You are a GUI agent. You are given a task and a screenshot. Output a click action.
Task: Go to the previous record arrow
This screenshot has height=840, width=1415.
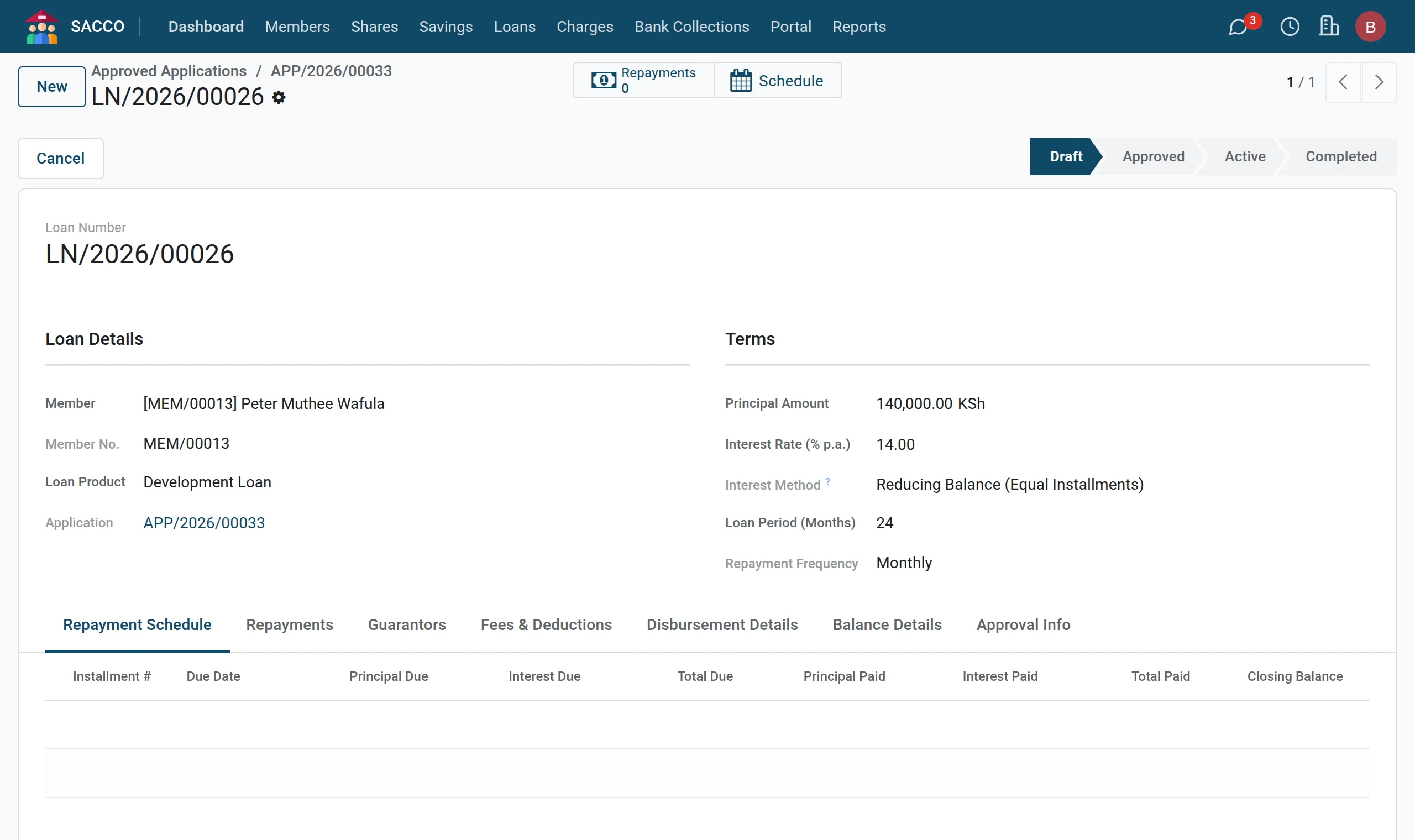1343,82
